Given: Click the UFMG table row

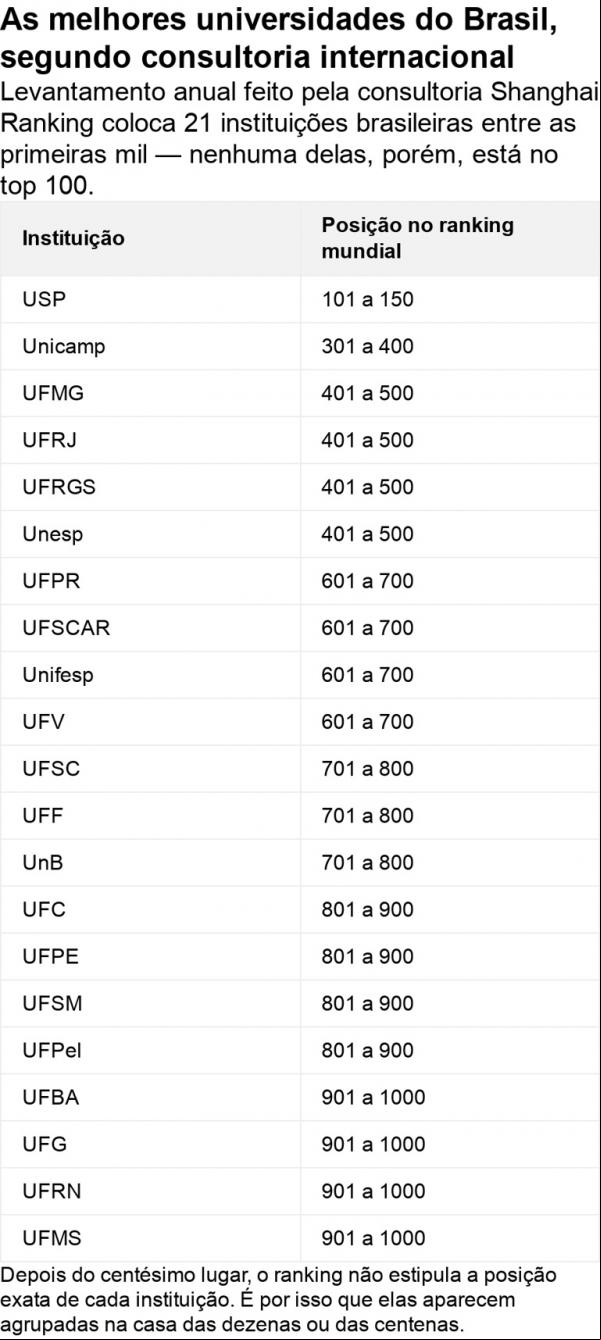Looking at the screenshot, I should click(300, 393).
